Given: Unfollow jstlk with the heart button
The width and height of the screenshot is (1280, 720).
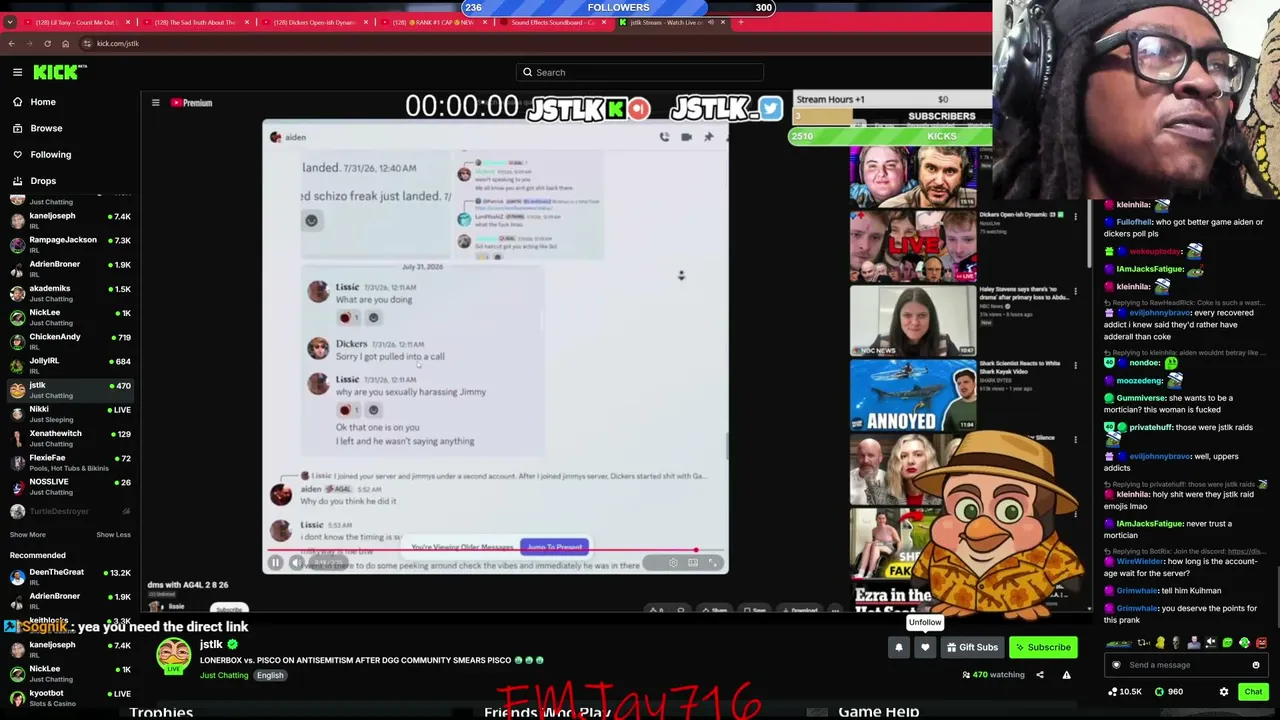Looking at the screenshot, I should pyautogui.click(x=925, y=647).
